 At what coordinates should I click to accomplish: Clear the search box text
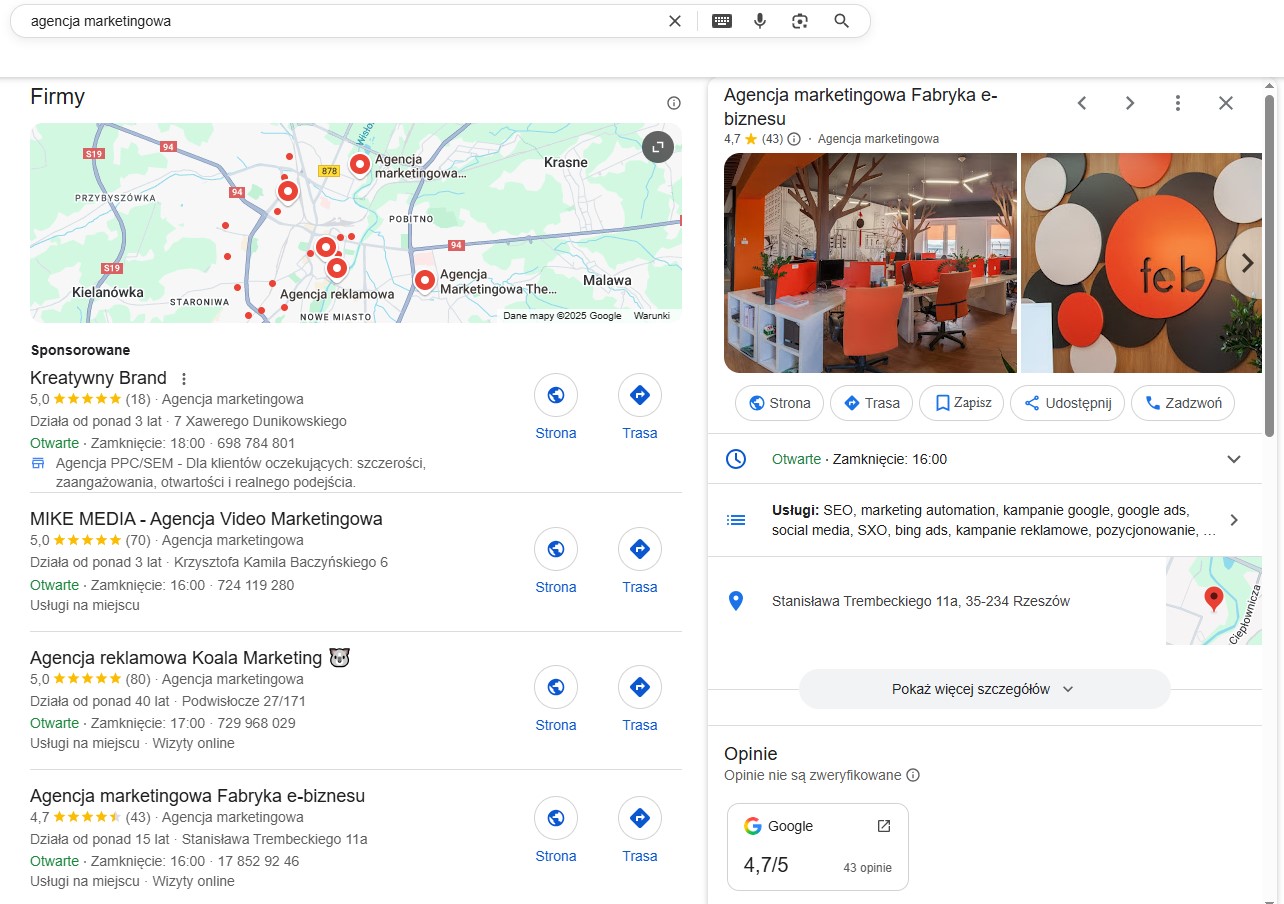[675, 21]
